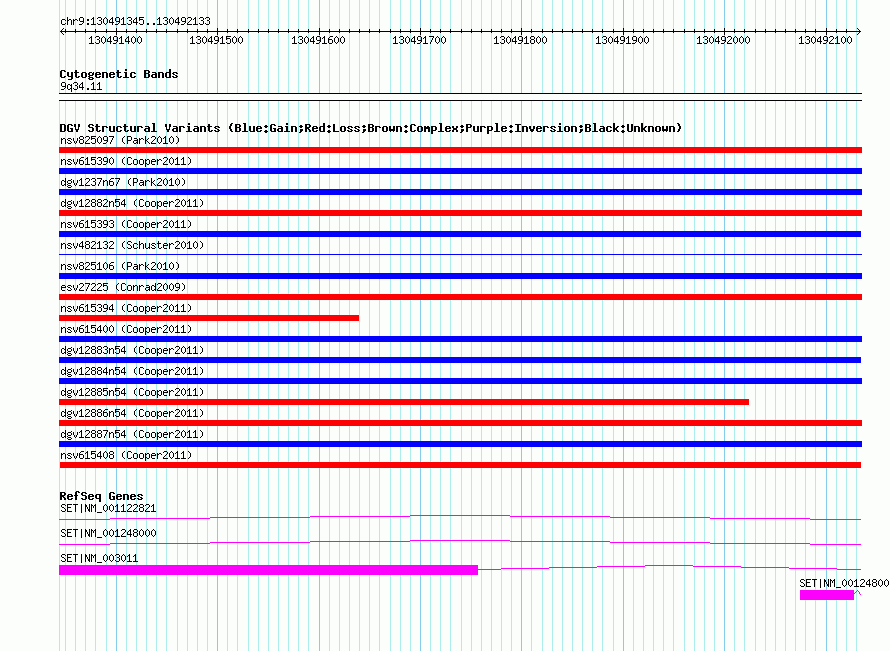The height and width of the screenshot is (651, 890).
Task: Click the short red bar of nsv615394
Action: (209, 318)
